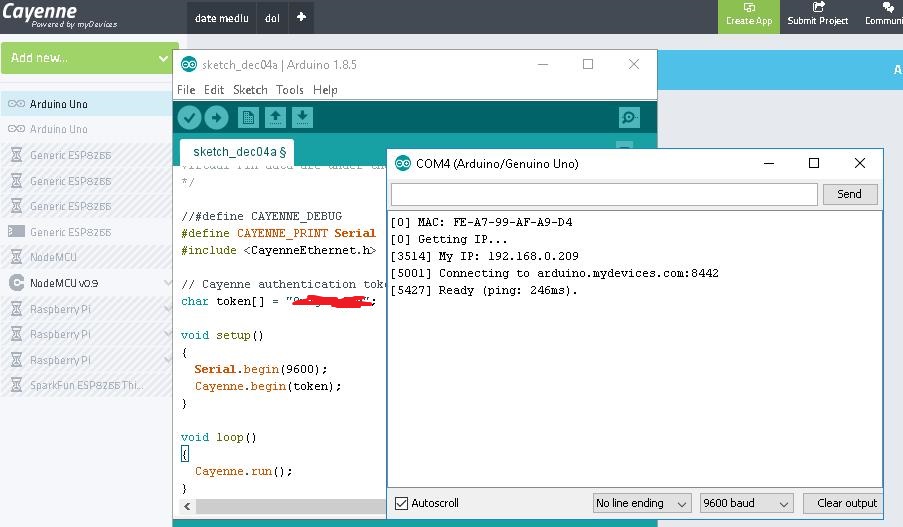Create a new sketch with New icon
The width and height of the screenshot is (903, 527).
248,117
